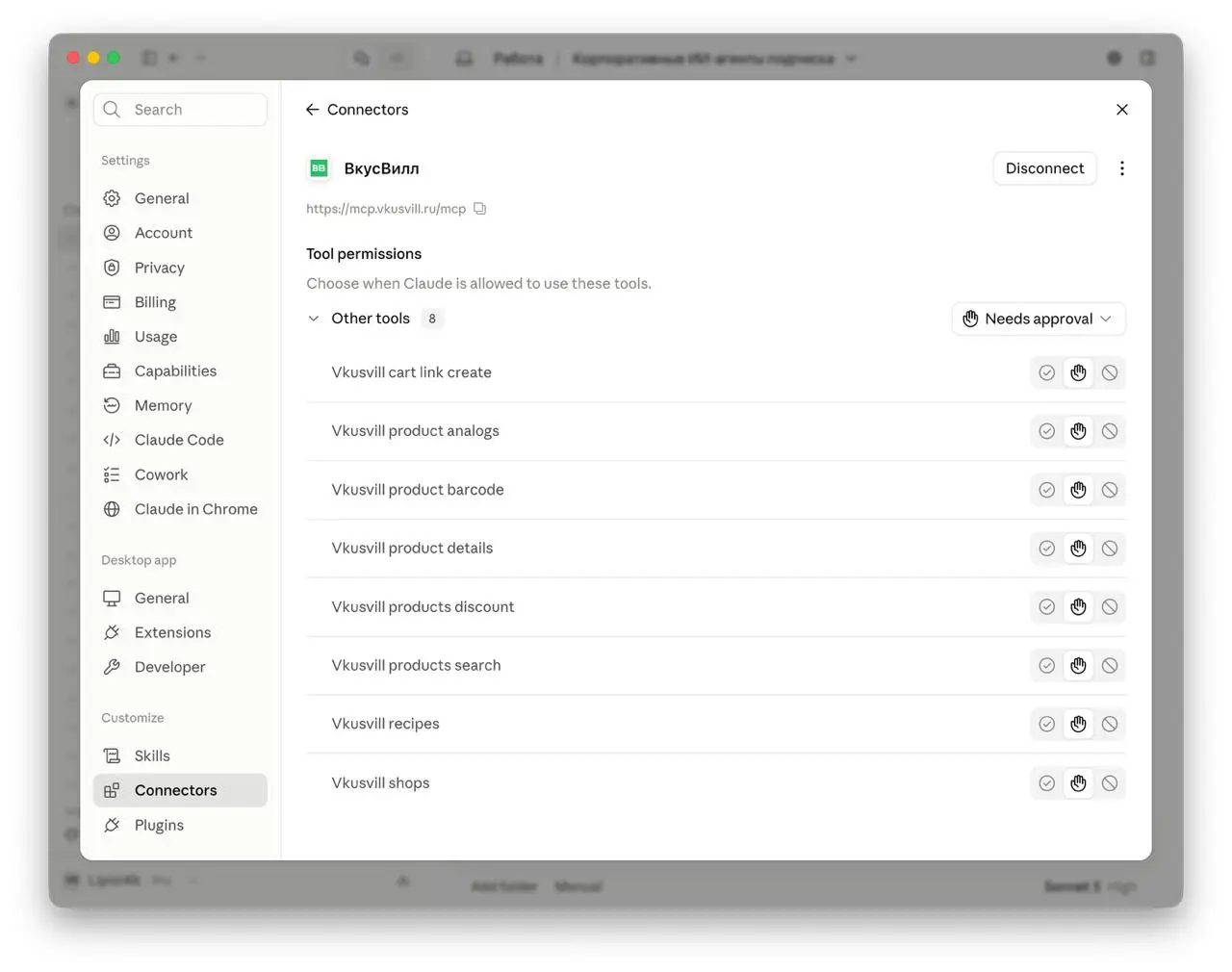Click the Vkusvill product analogs row label
The image size is (1232, 972).
[415, 431]
